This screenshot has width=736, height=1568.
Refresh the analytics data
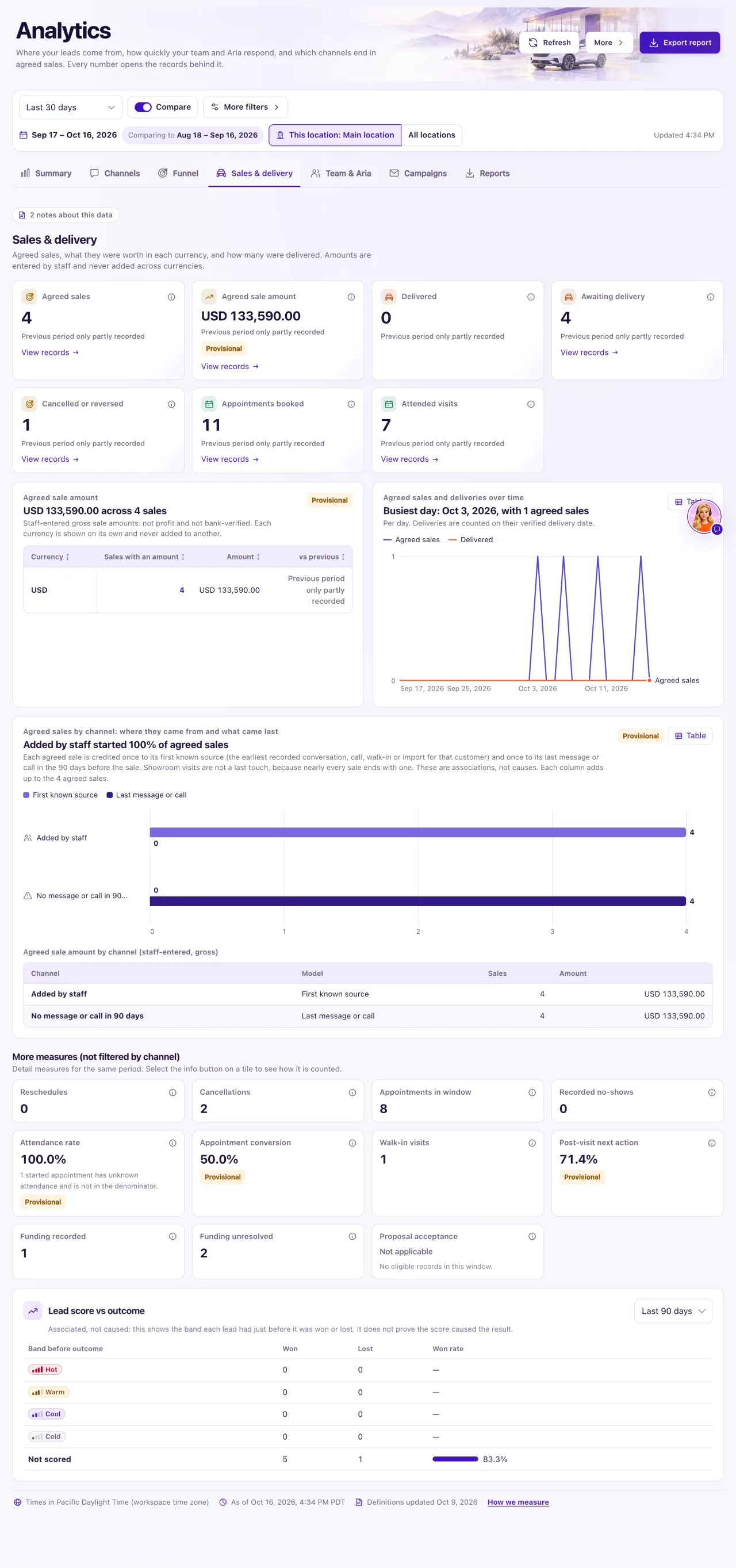coord(549,43)
